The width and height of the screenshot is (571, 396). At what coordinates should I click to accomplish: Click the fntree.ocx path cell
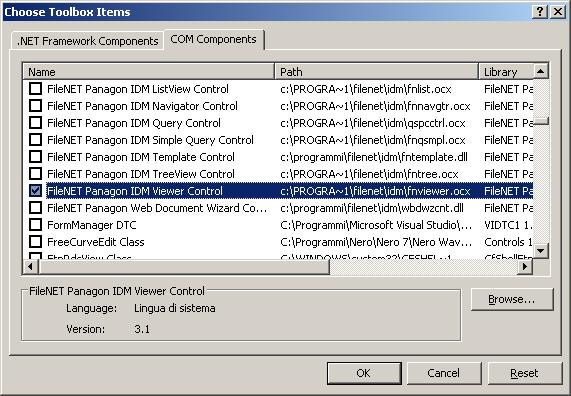pos(369,174)
